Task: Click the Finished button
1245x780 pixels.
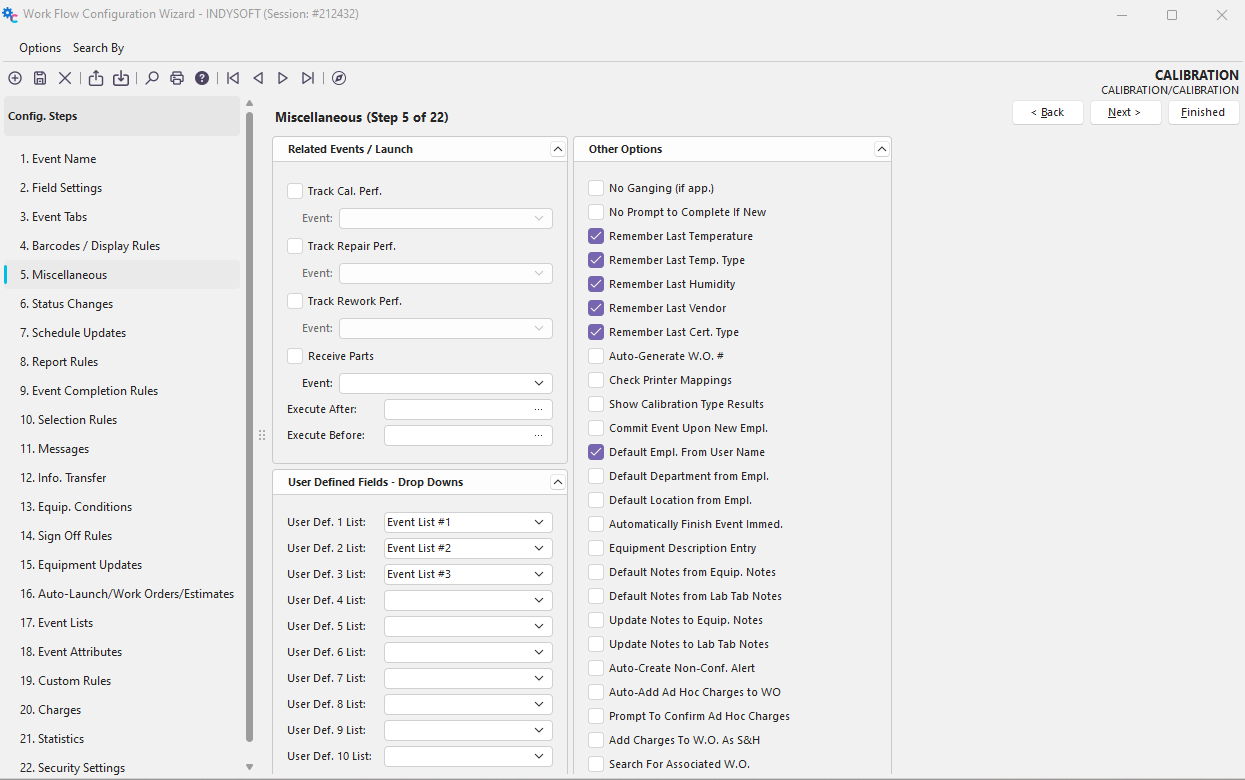Action: pyautogui.click(x=1203, y=112)
